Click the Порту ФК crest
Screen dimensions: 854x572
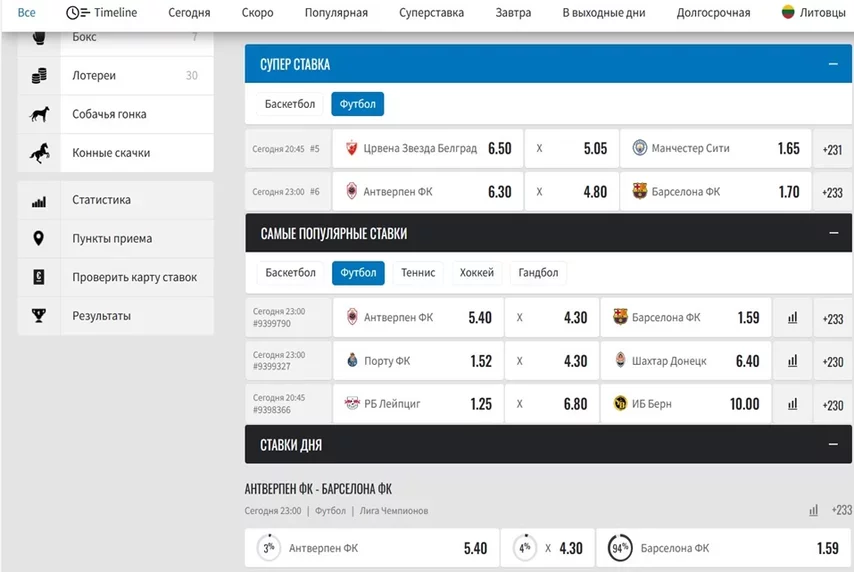pyautogui.click(x=352, y=360)
